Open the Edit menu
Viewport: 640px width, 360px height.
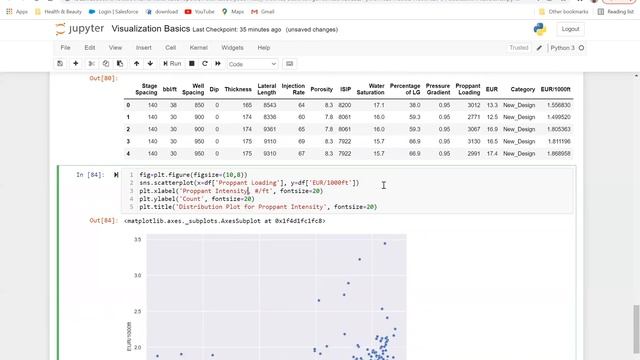coord(90,48)
